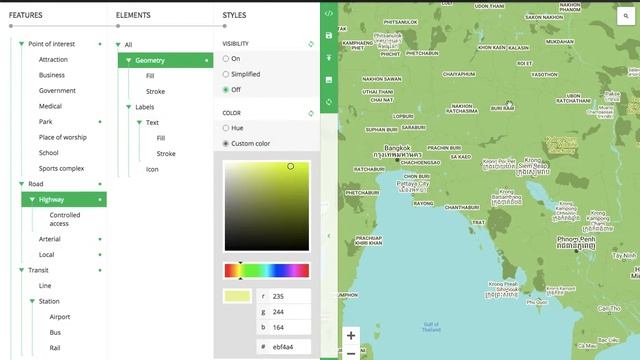Select the Line transit feature
This screenshot has height=360, width=640.
(45, 286)
